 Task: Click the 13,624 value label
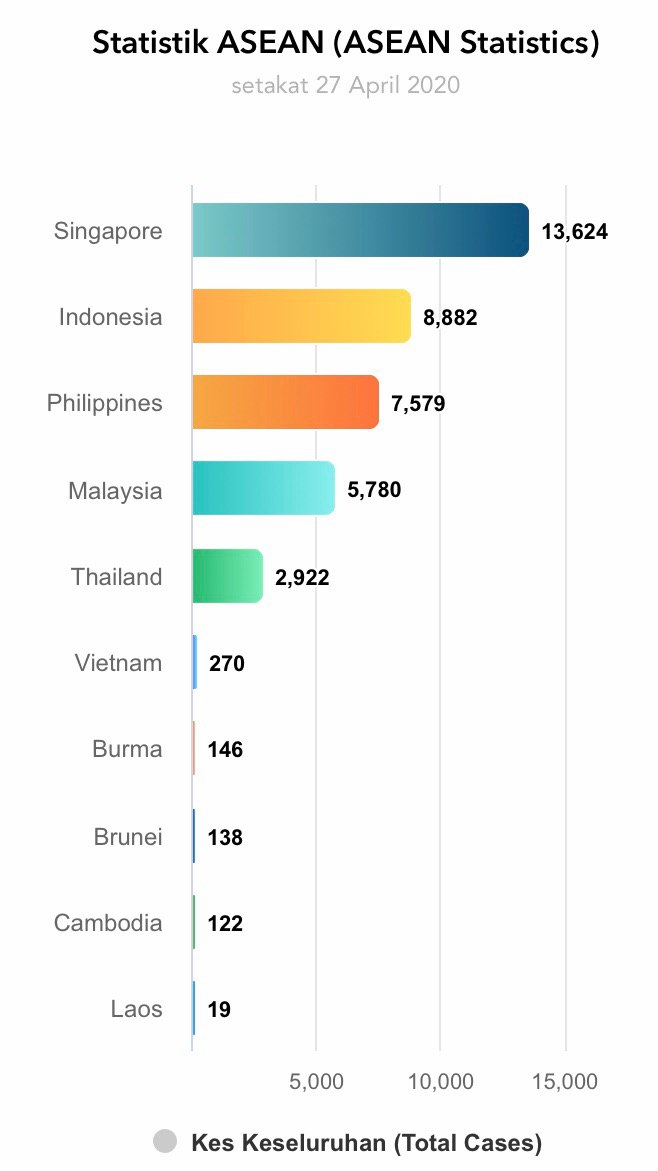pyautogui.click(x=575, y=232)
